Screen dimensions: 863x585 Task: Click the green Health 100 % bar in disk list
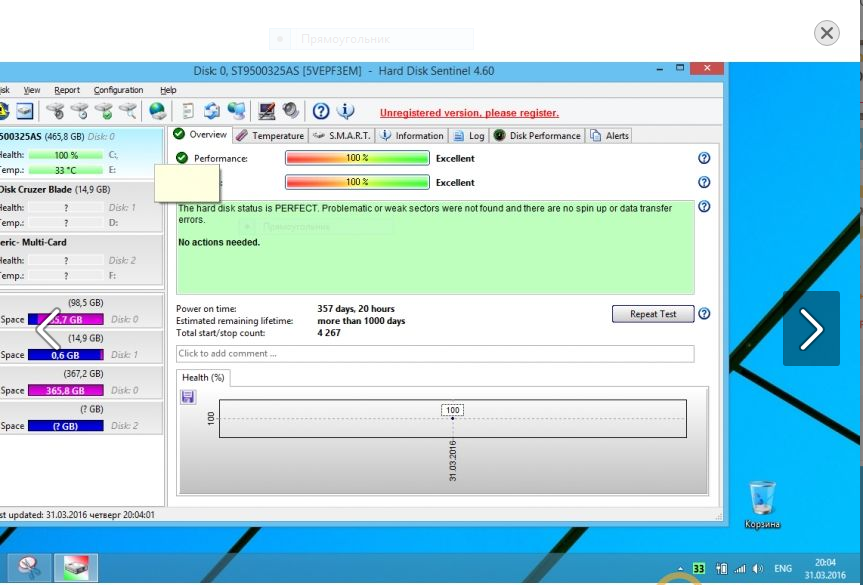(65, 155)
